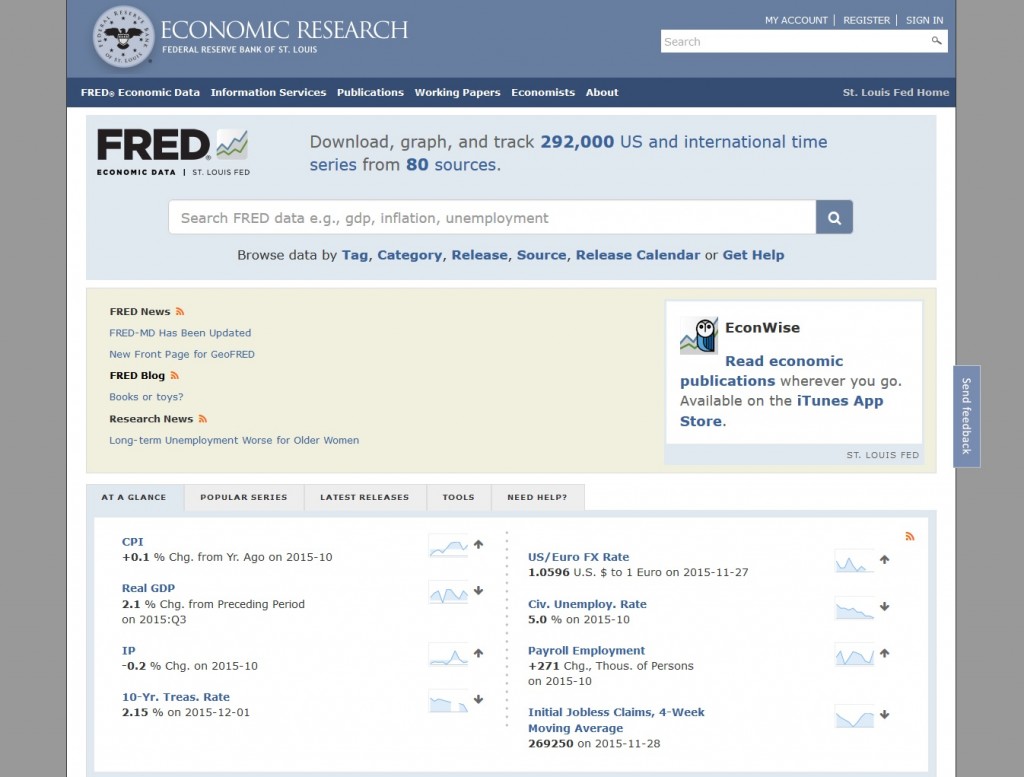Open the FRED Economic Data menu

[x=140, y=93]
